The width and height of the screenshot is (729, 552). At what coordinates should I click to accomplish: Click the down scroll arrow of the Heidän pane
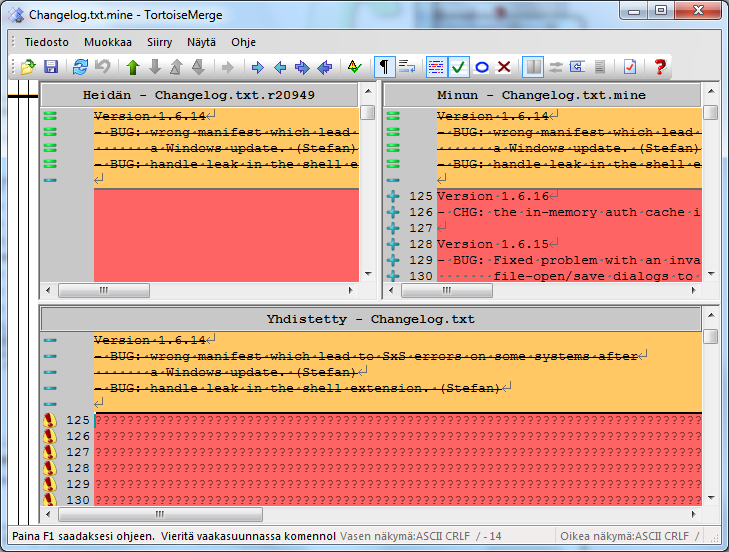coord(368,274)
